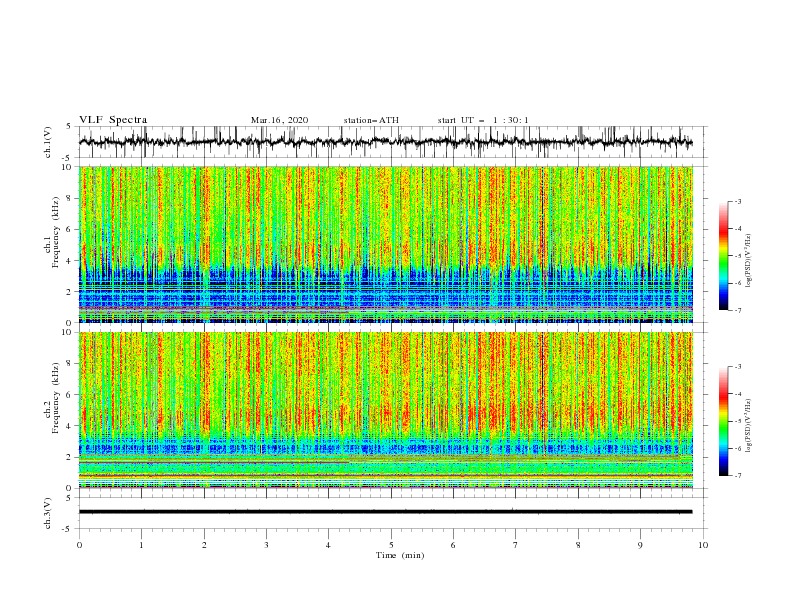
Task: Click the time axis tick label '7'
Action: pos(516,545)
